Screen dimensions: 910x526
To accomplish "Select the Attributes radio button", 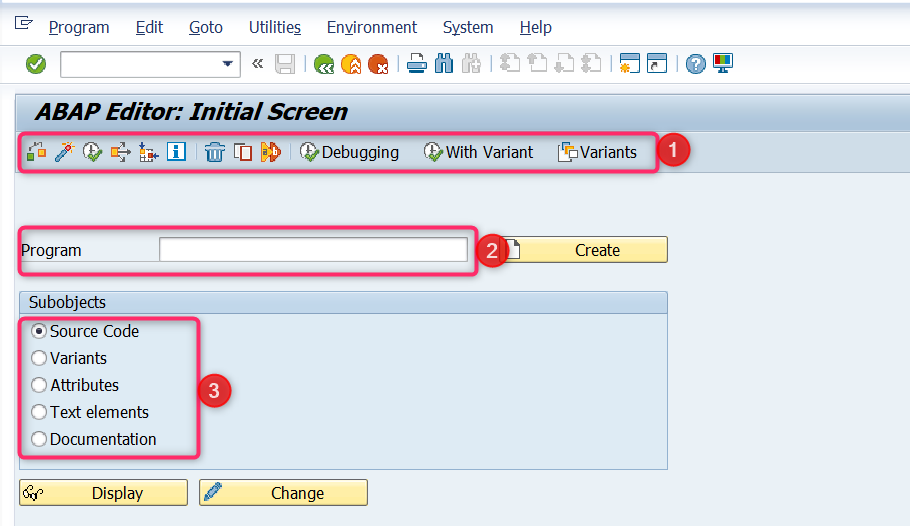I will pyautogui.click(x=39, y=386).
